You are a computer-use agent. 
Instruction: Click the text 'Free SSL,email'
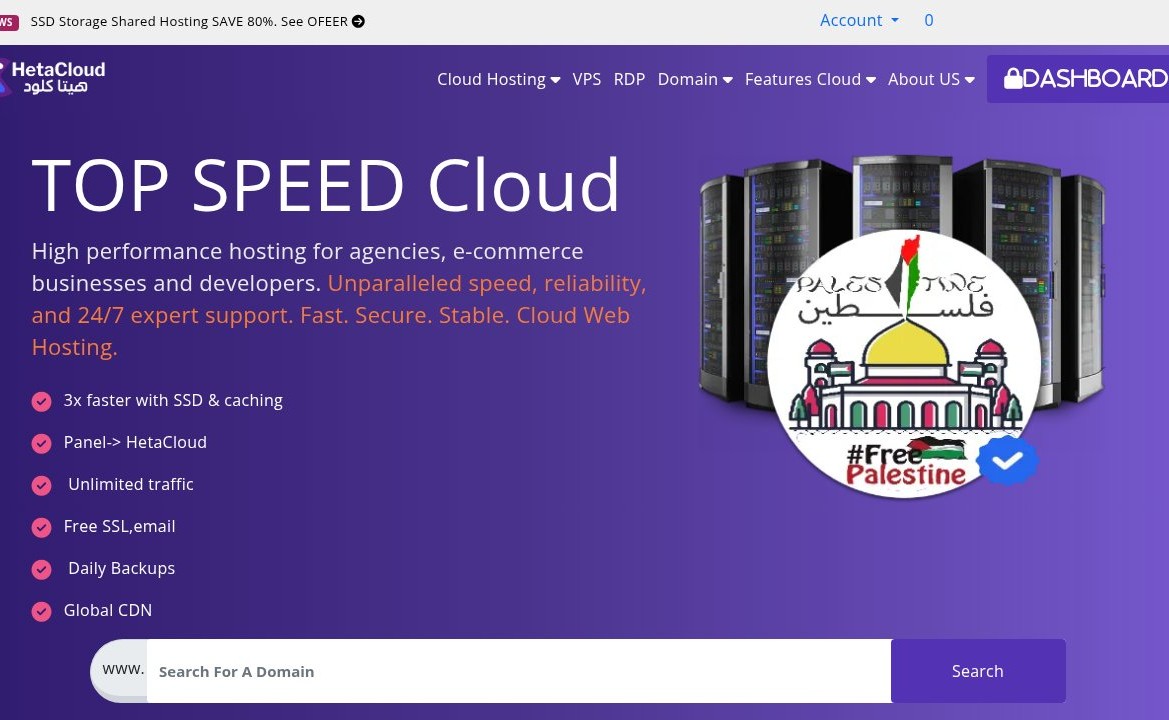coord(119,526)
